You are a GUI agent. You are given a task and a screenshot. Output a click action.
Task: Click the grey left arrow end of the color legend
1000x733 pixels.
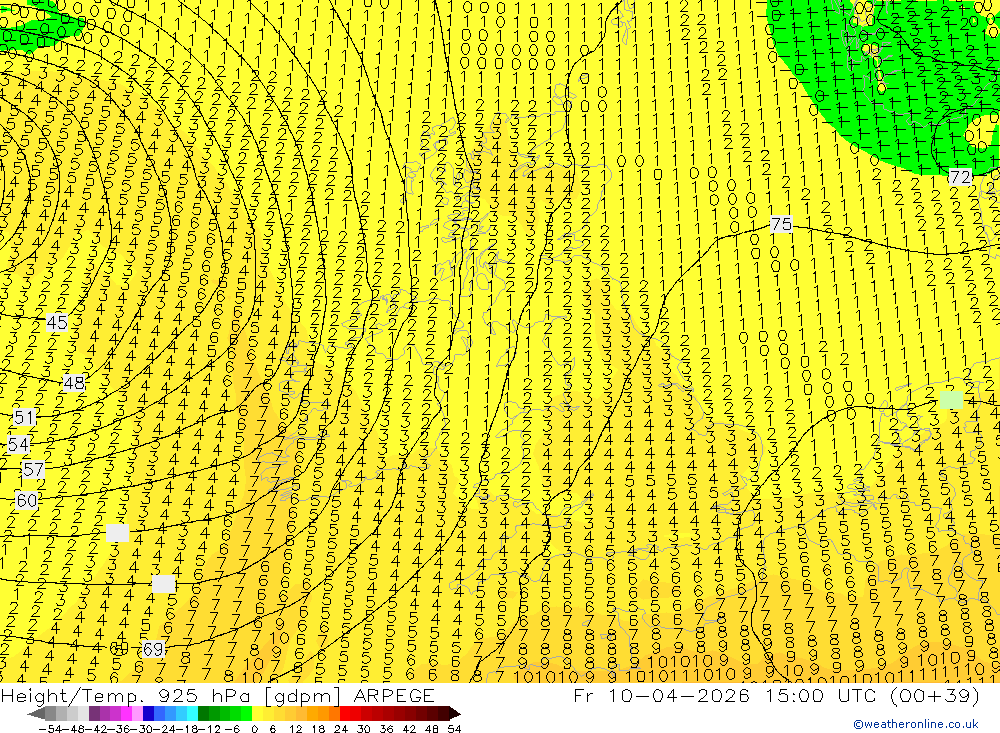[36, 713]
